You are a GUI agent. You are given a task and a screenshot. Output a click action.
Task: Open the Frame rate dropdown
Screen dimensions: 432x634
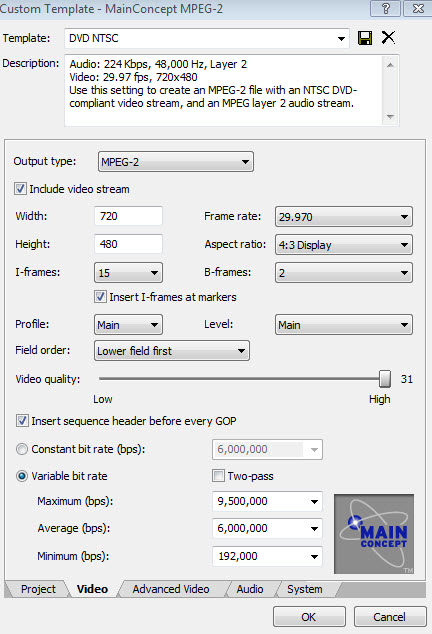coord(344,217)
